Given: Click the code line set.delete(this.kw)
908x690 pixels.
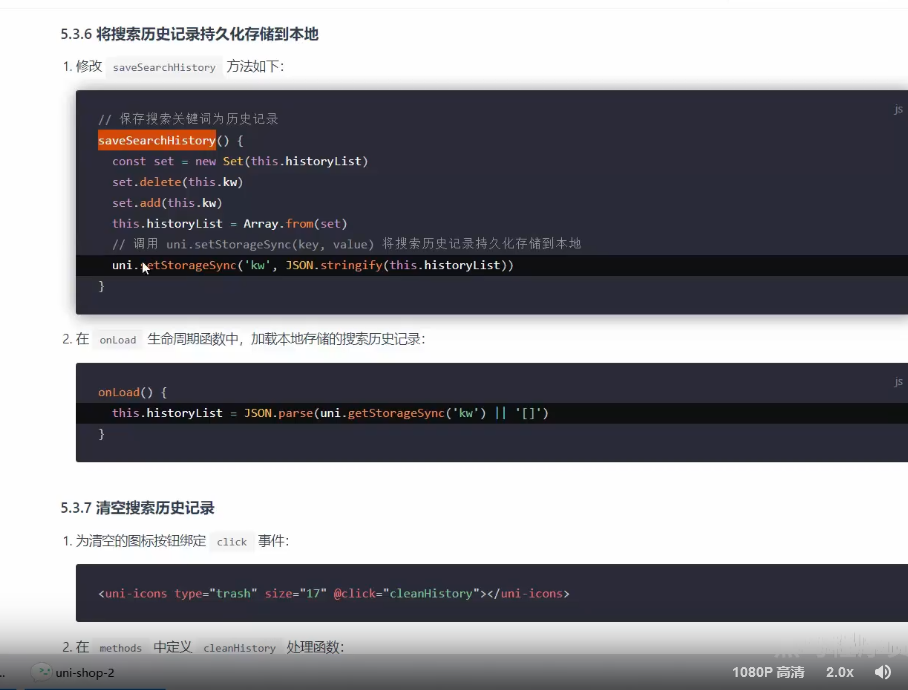Looking at the screenshot, I should [177, 182].
